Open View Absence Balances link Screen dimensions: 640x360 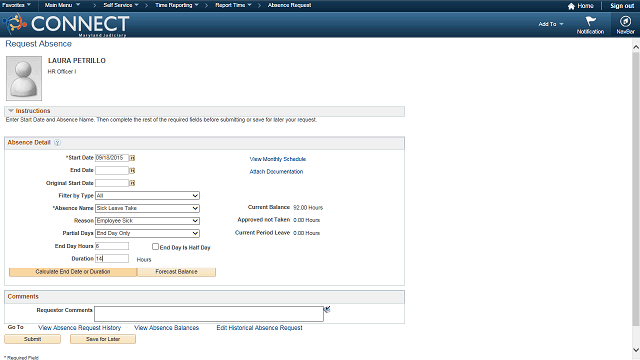[167, 328]
